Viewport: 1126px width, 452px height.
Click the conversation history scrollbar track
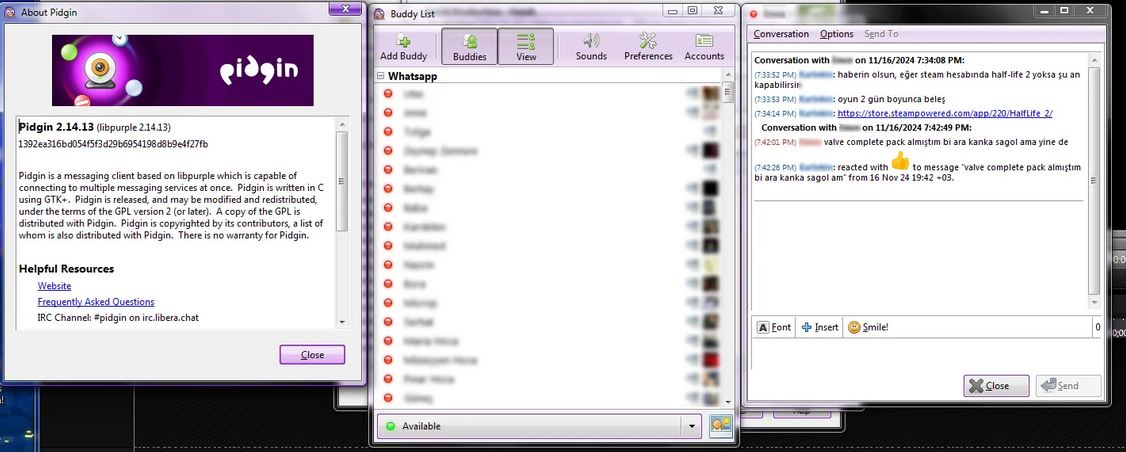click(1094, 182)
